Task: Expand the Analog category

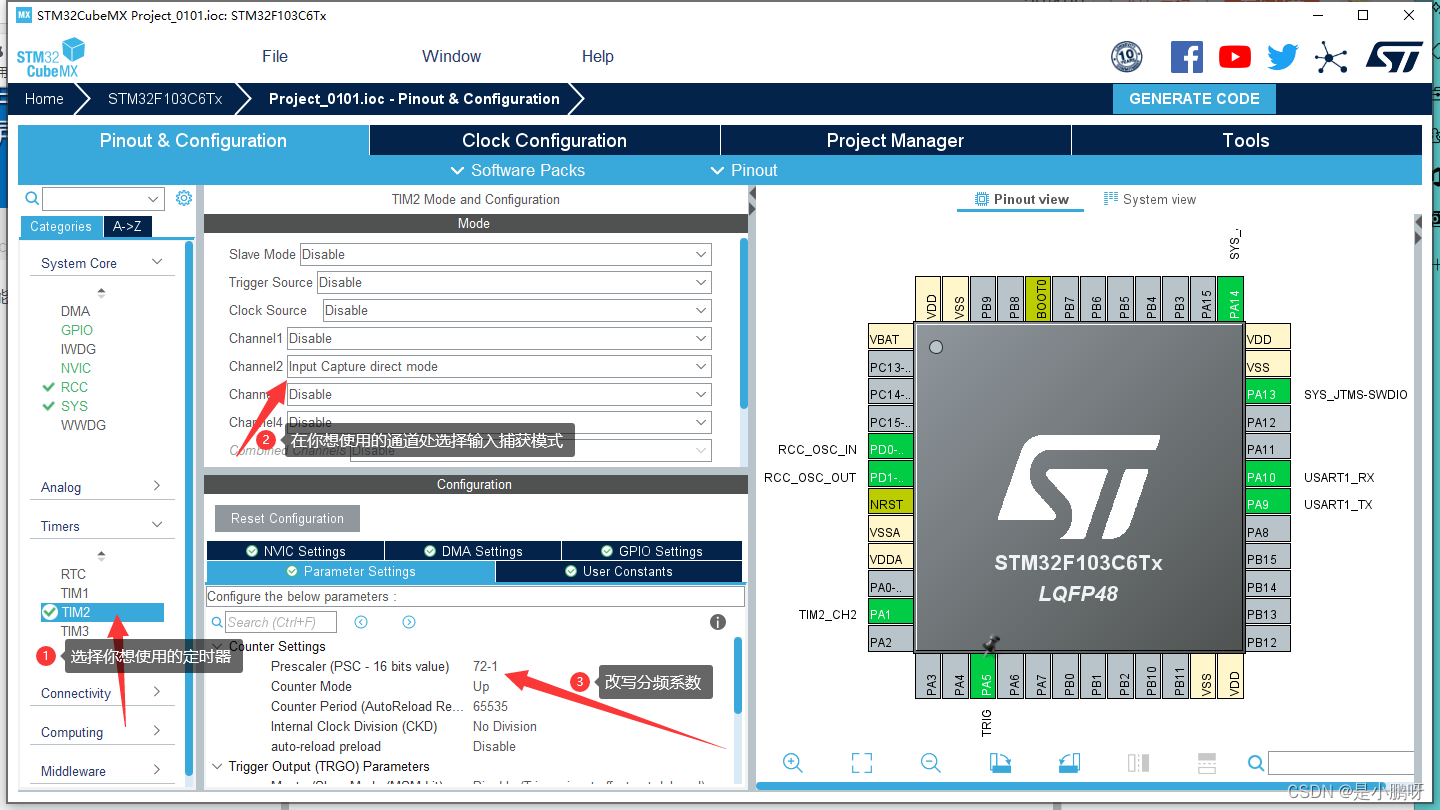Action: (x=157, y=486)
